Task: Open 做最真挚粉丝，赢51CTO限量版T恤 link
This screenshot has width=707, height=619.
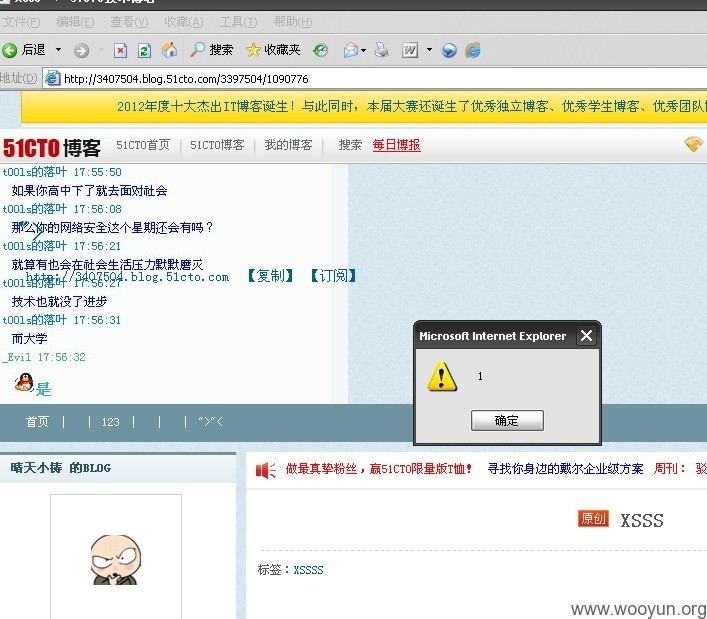Action: click(378, 469)
